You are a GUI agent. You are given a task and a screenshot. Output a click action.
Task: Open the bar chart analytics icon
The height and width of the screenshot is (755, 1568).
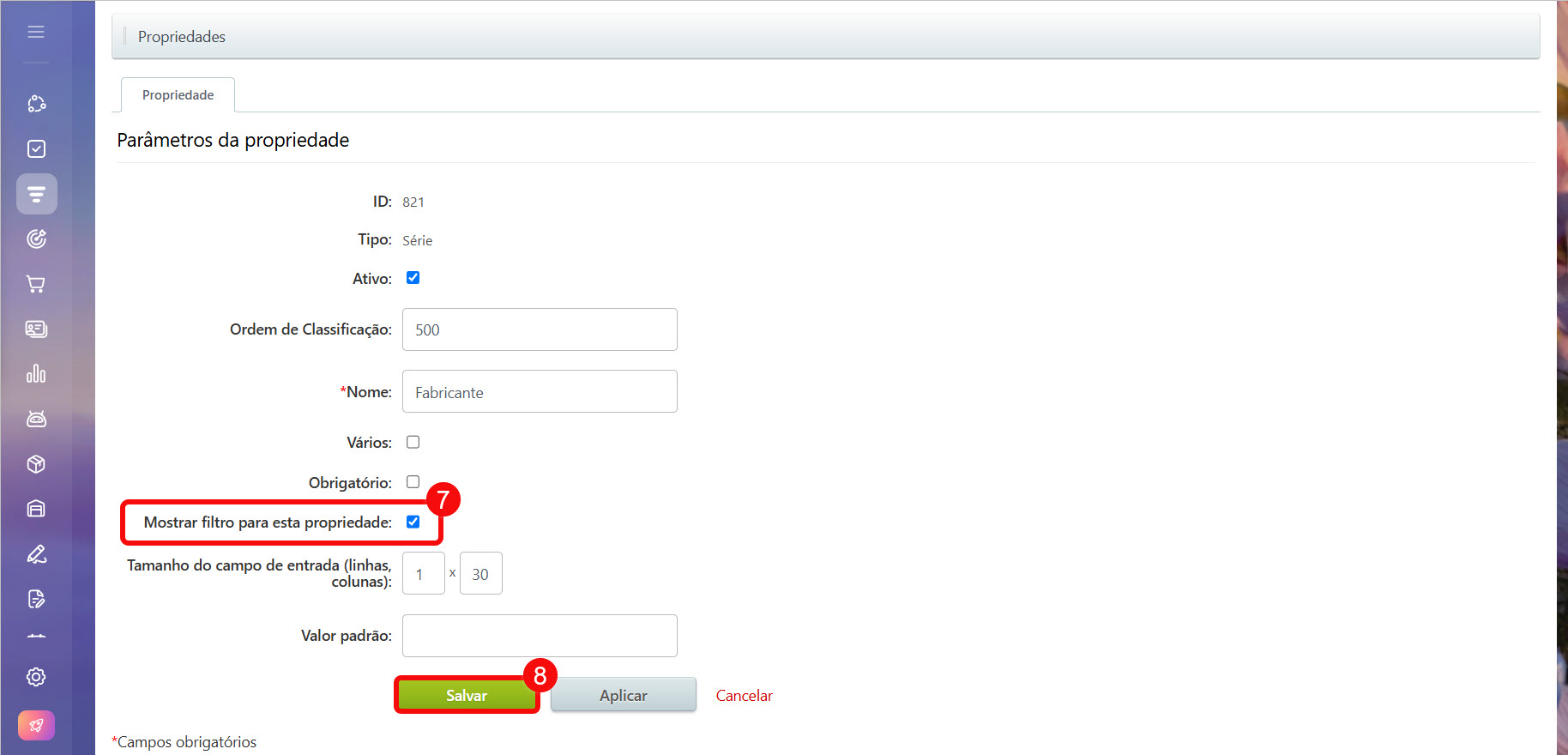[36, 374]
